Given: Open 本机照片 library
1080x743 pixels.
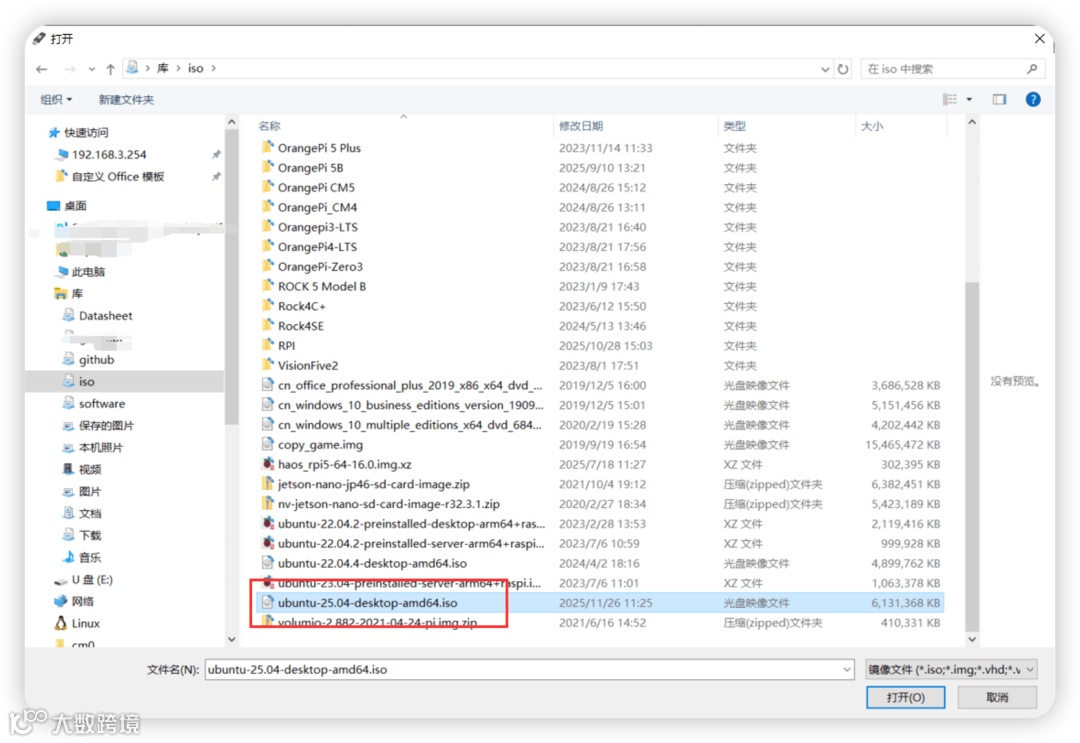Looking at the screenshot, I should (x=101, y=448).
